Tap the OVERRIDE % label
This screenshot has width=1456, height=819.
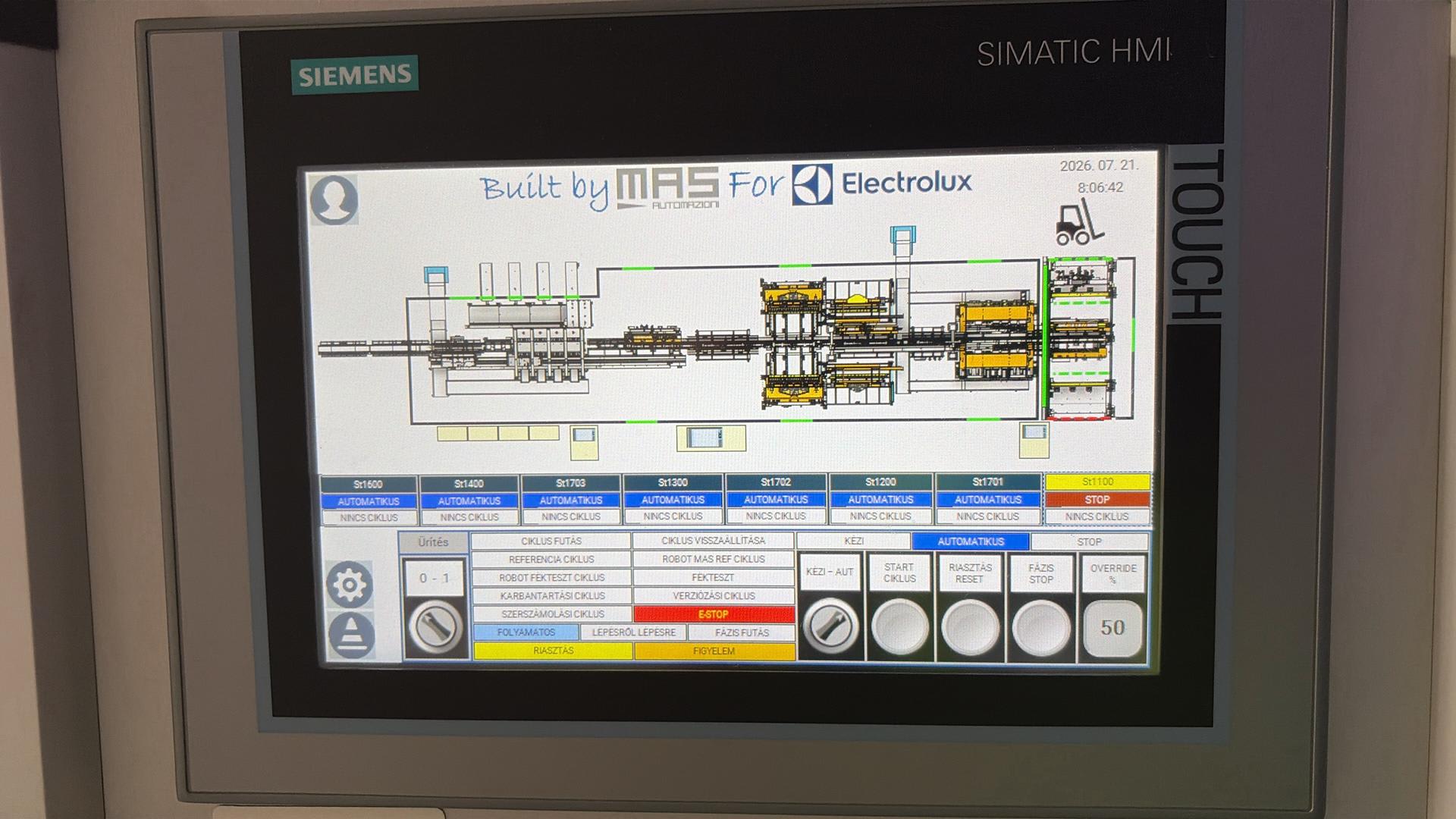point(1113,574)
